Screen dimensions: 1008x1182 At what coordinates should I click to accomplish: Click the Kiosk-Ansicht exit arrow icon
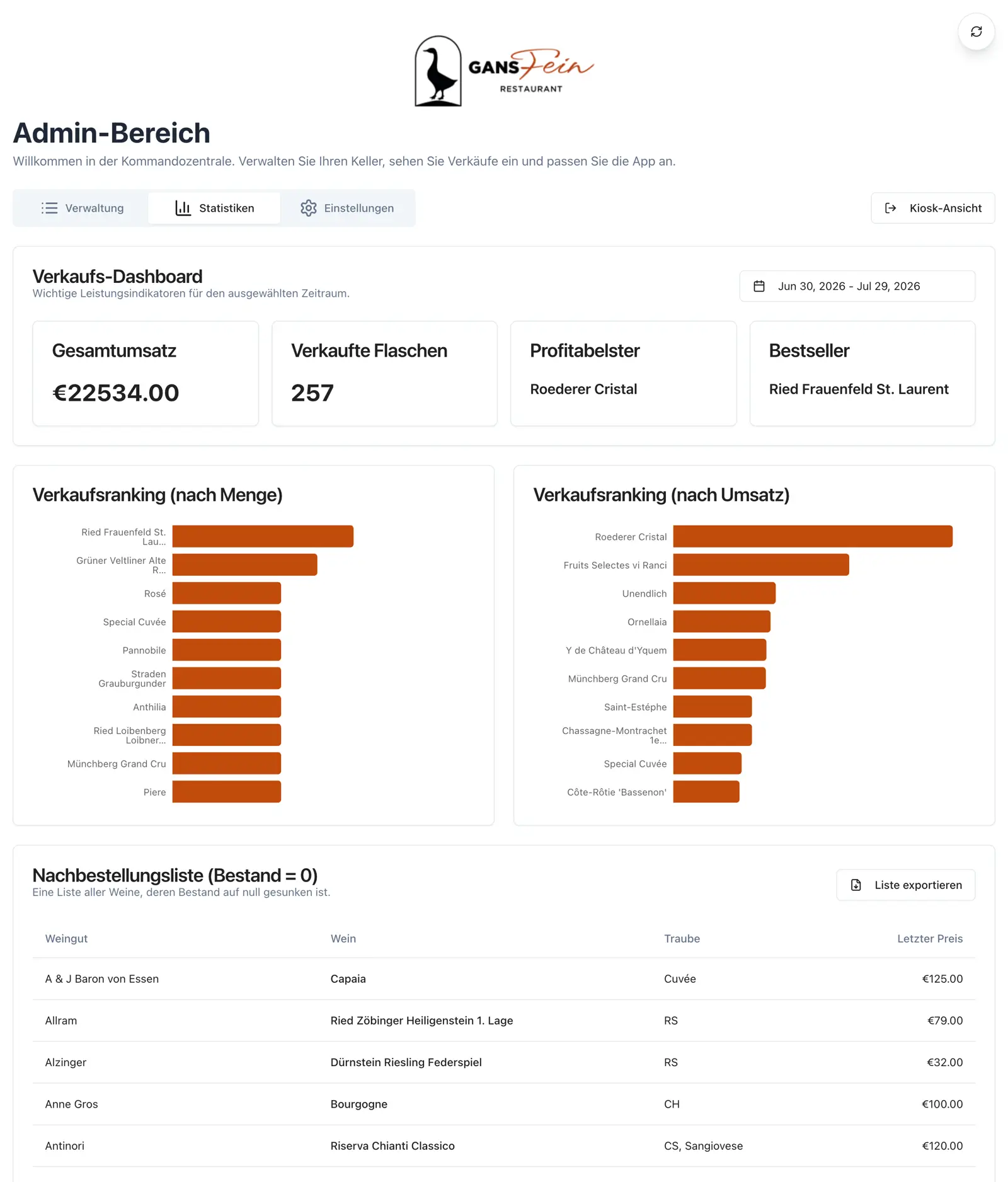click(x=890, y=208)
